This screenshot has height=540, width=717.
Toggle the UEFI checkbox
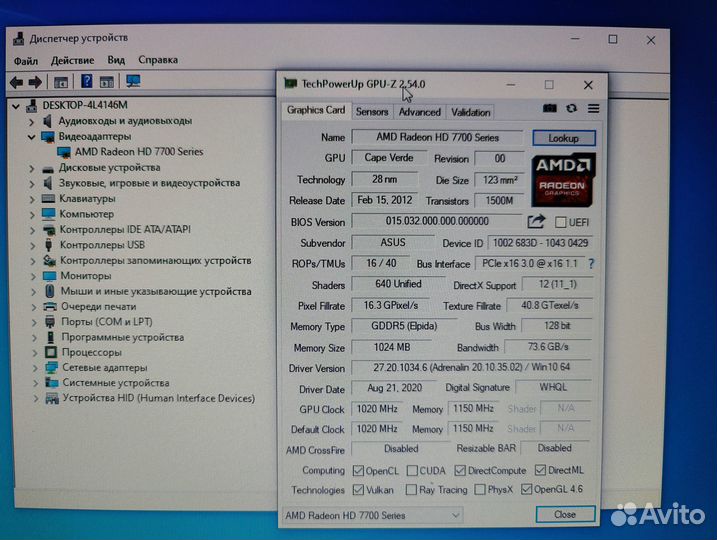pyautogui.click(x=560, y=223)
